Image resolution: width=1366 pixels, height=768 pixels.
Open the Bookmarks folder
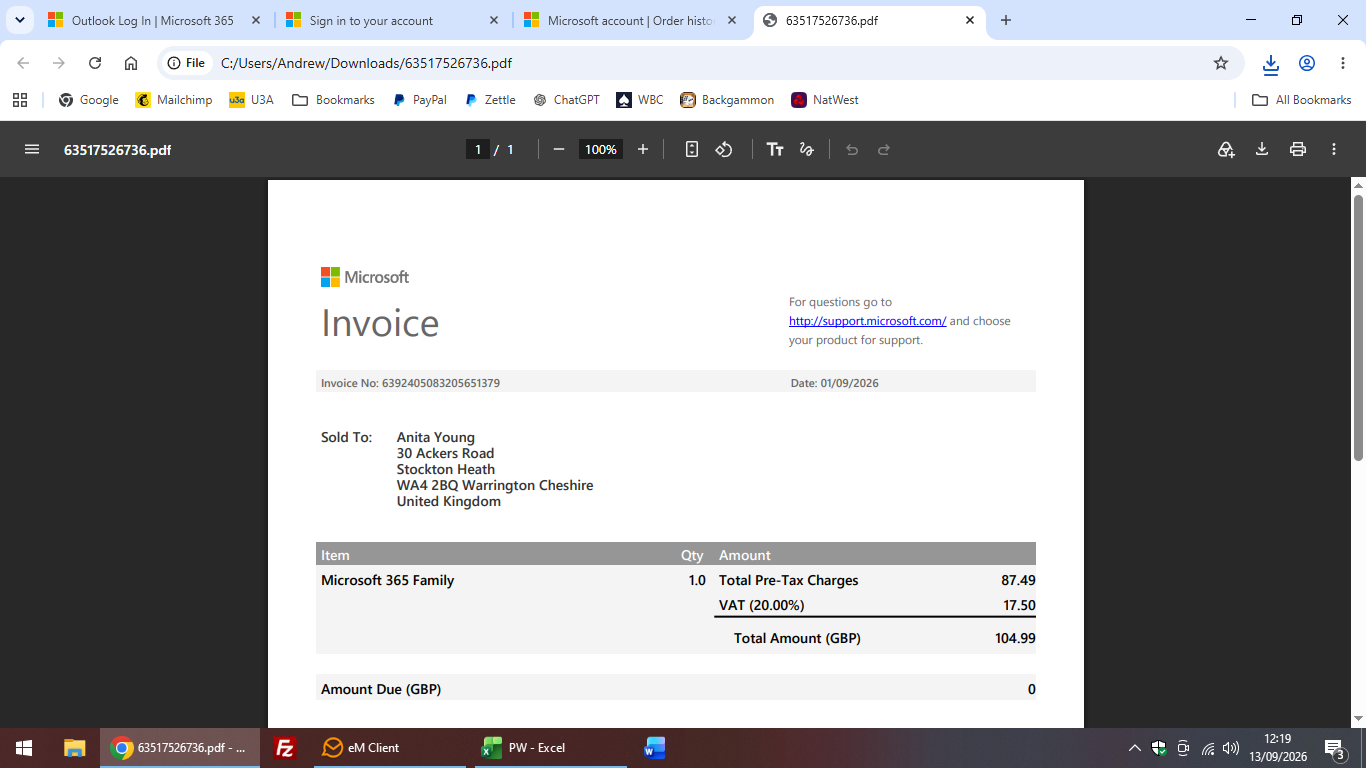click(333, 100)
